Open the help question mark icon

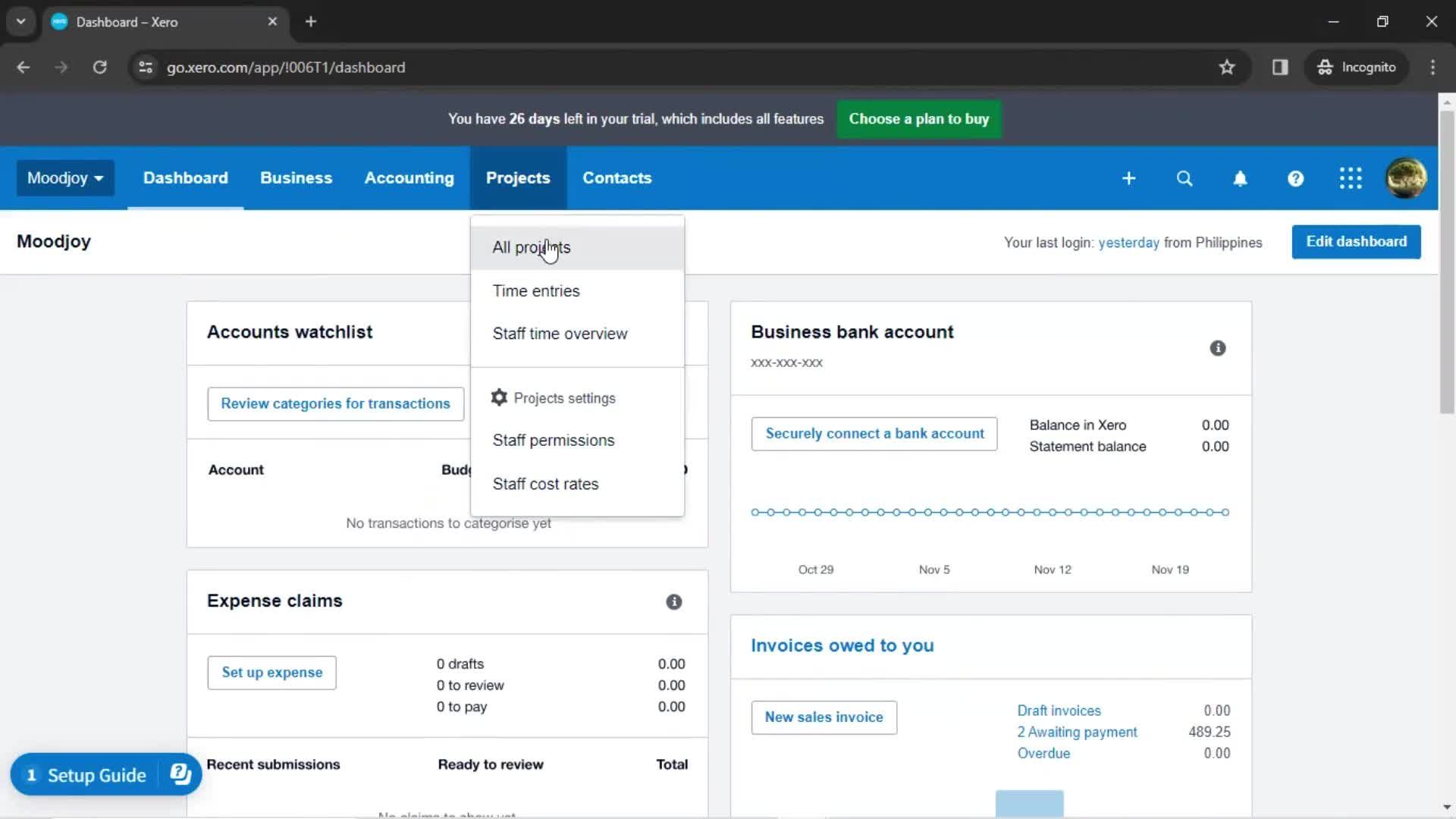click(x=1295, y=178)
